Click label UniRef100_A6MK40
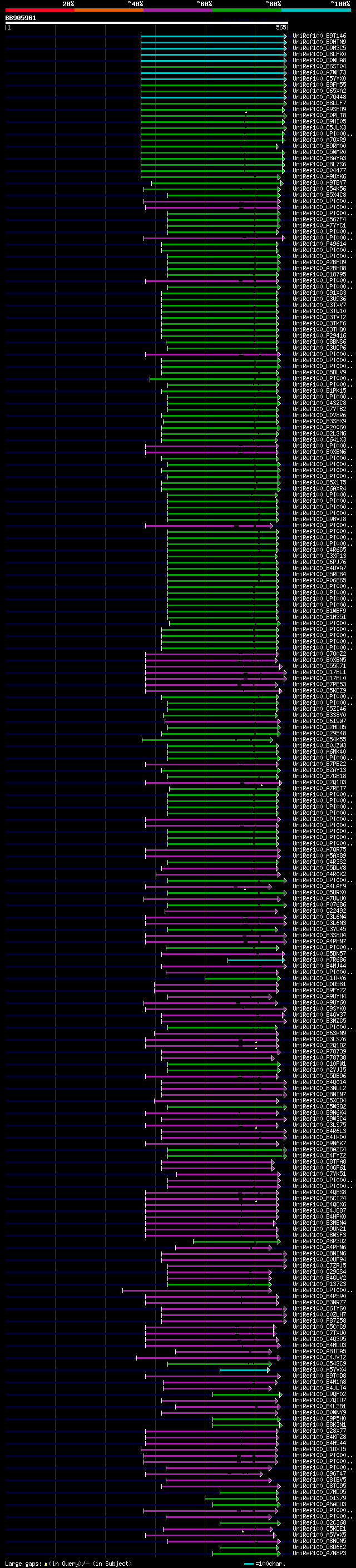The width and height of the screenshot is (356, 1568). [x=319, y=753]
